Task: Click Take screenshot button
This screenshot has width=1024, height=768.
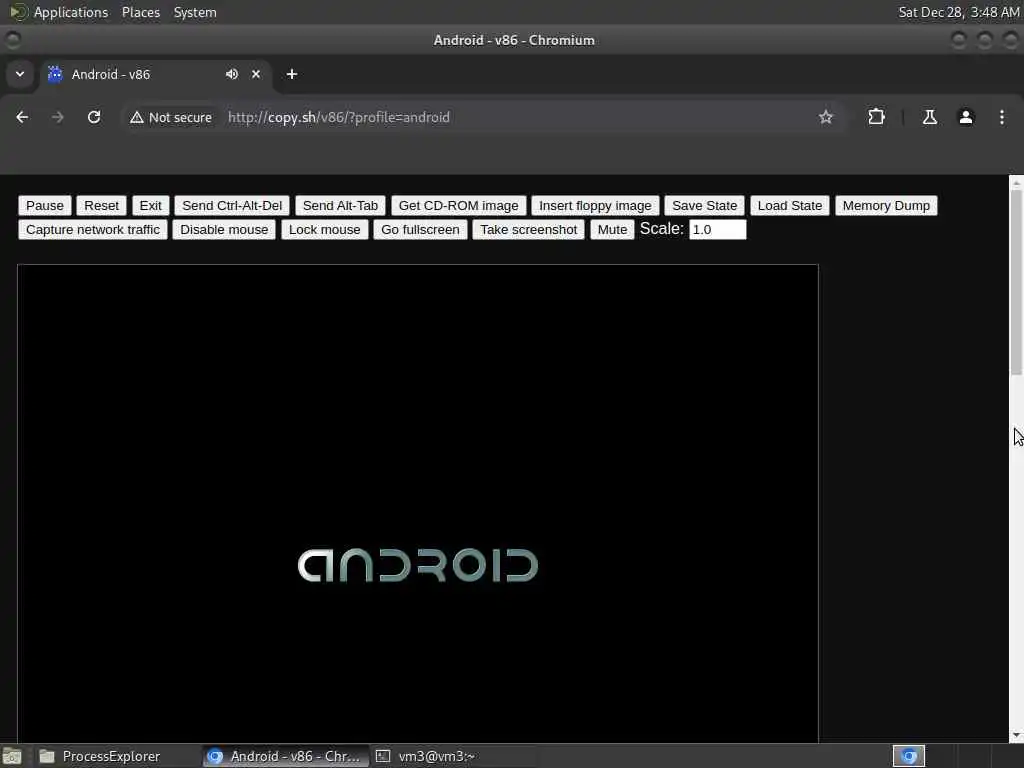Action: tap(528, 230)
